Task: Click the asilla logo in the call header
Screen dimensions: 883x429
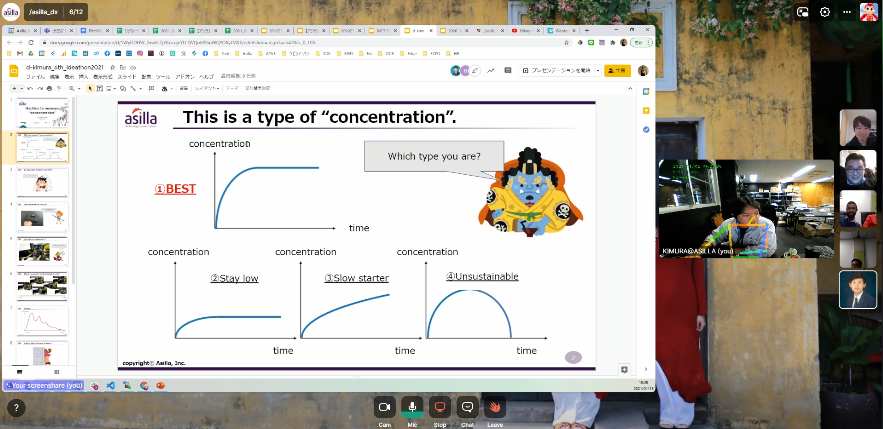Action: [x=11, y=11]
